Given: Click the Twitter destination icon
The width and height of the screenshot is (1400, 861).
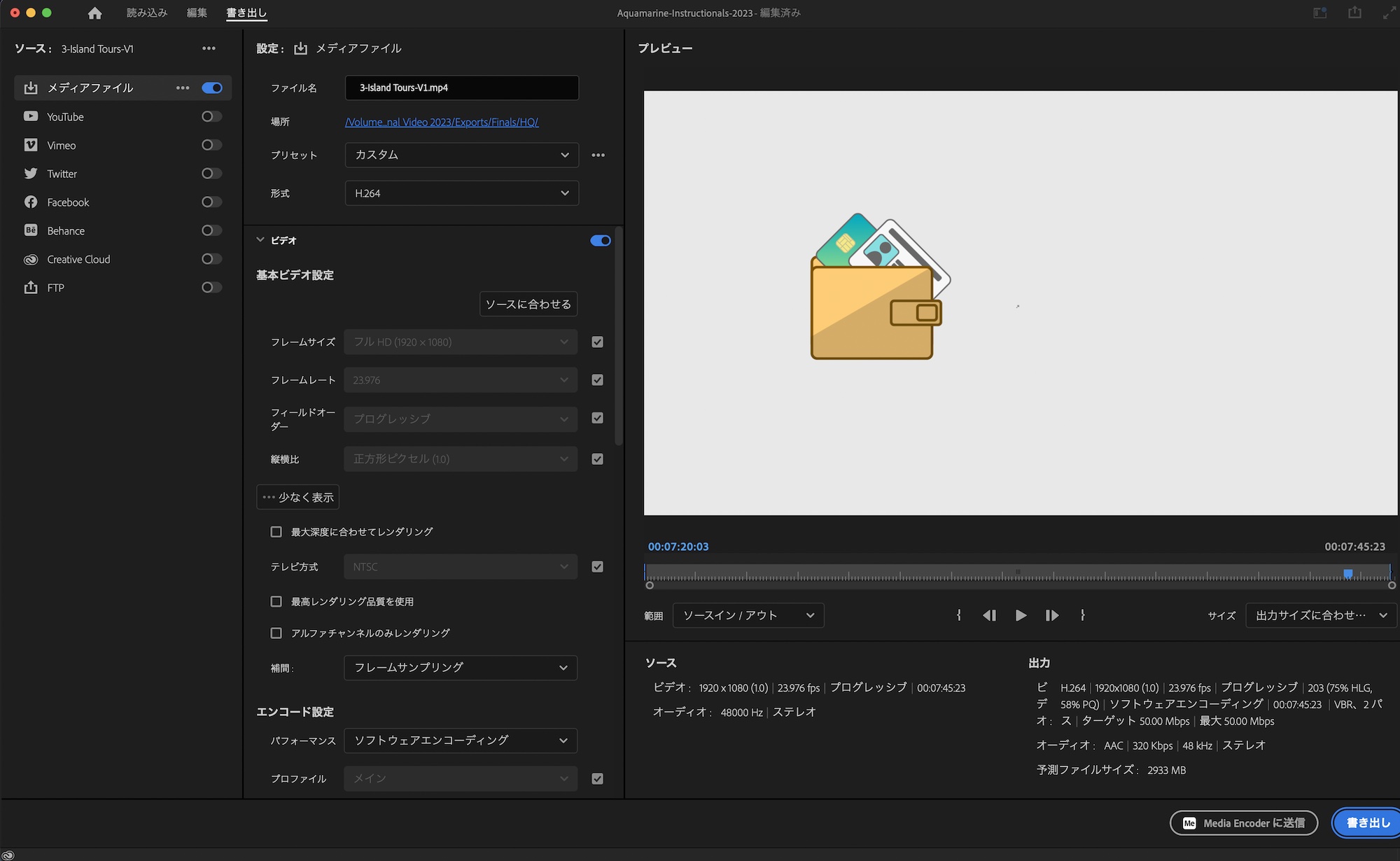Looking at the screenshot, I should point(31,173).
